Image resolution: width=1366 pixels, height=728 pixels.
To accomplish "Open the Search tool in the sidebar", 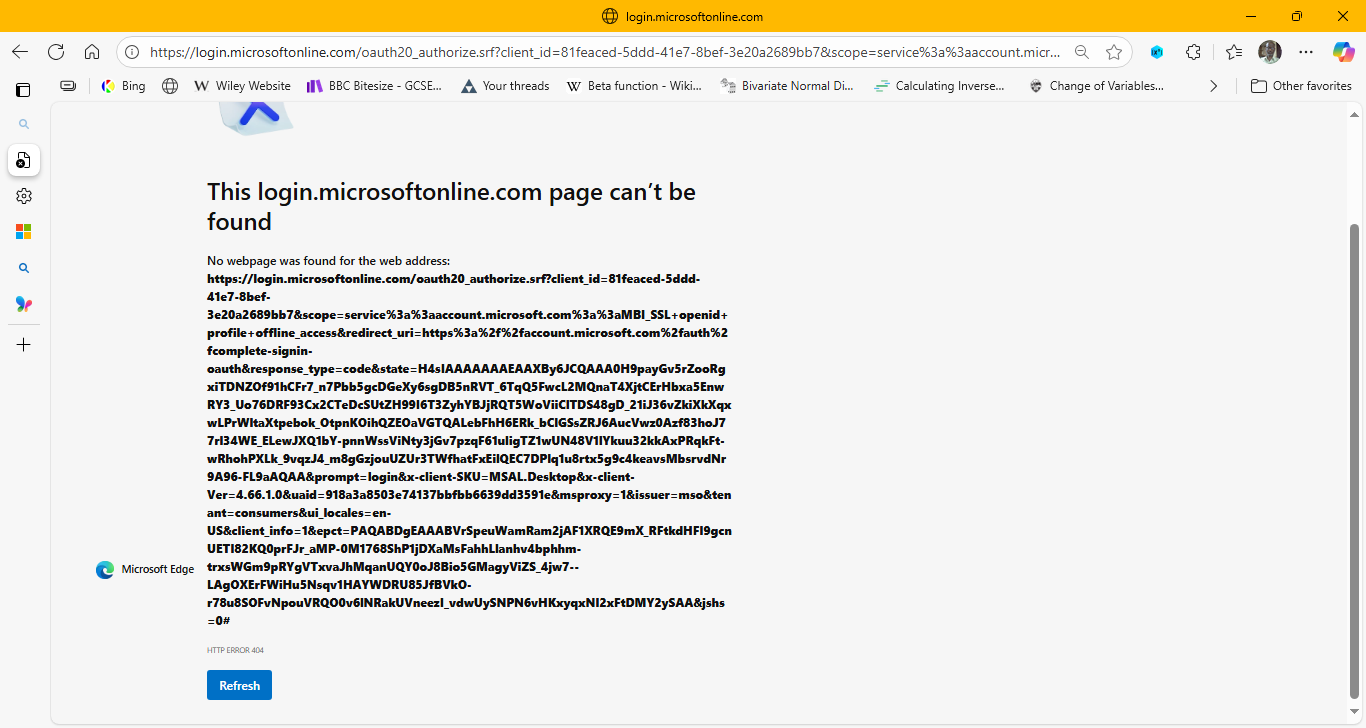I will pos(24,123).
